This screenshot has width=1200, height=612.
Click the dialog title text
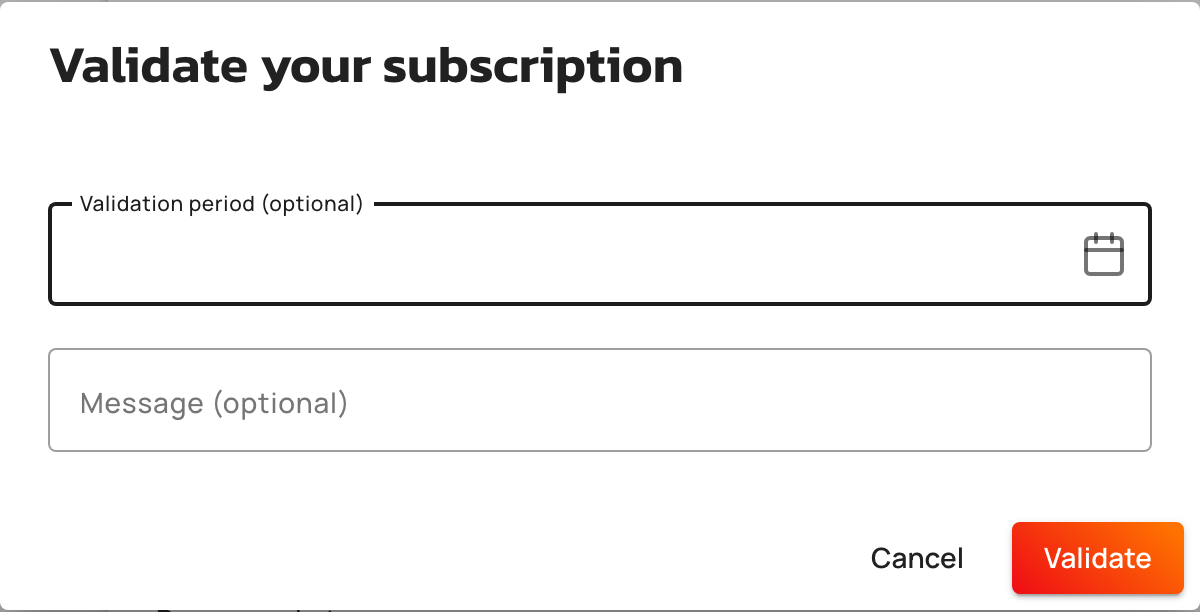[x=366, y=66]
